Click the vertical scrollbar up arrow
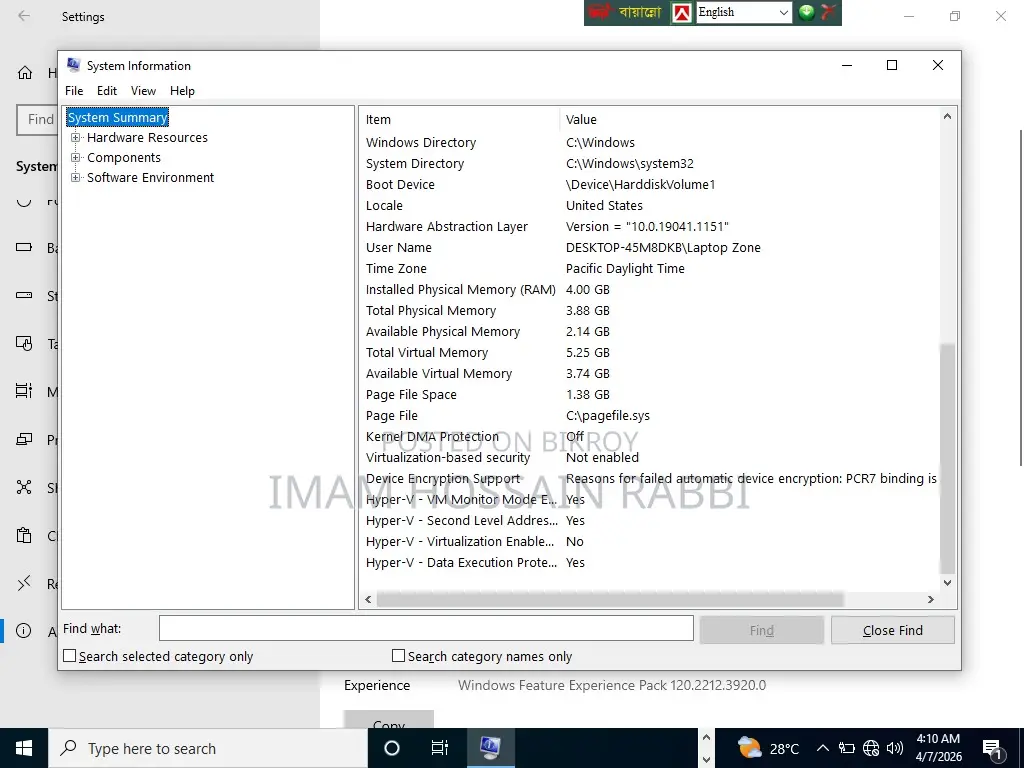This screenshot has height=768, width=1024. (x=947, y=116)
